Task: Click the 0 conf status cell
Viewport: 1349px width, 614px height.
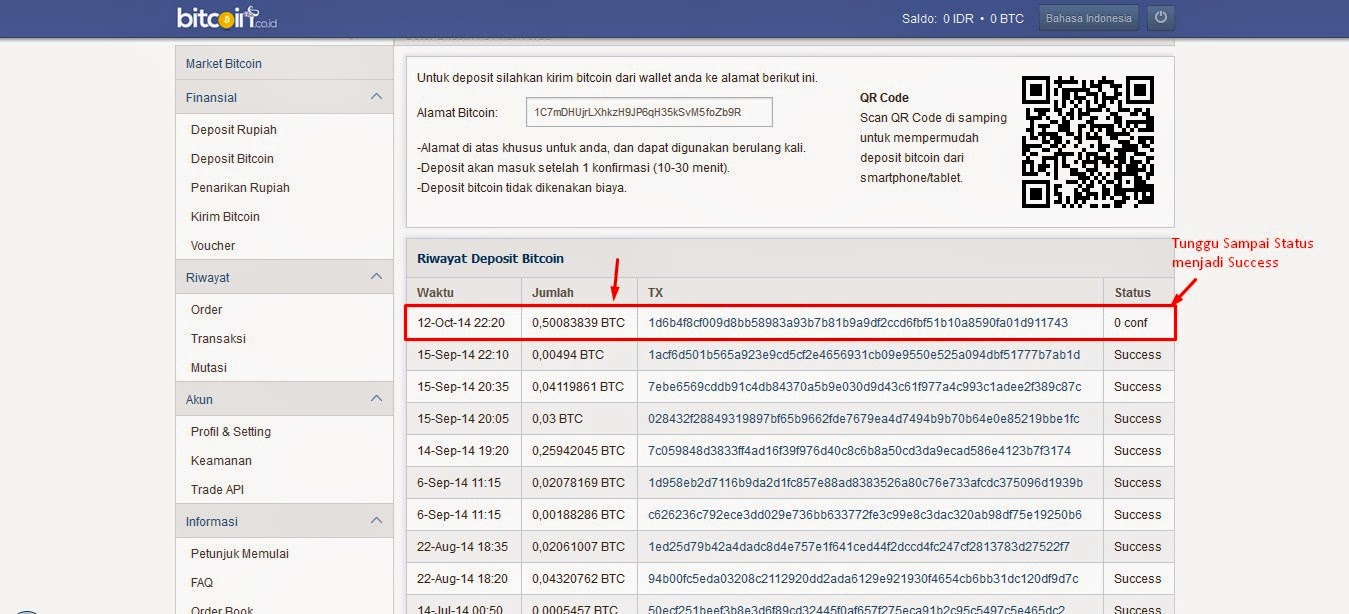Action: tap(1131, 323)
